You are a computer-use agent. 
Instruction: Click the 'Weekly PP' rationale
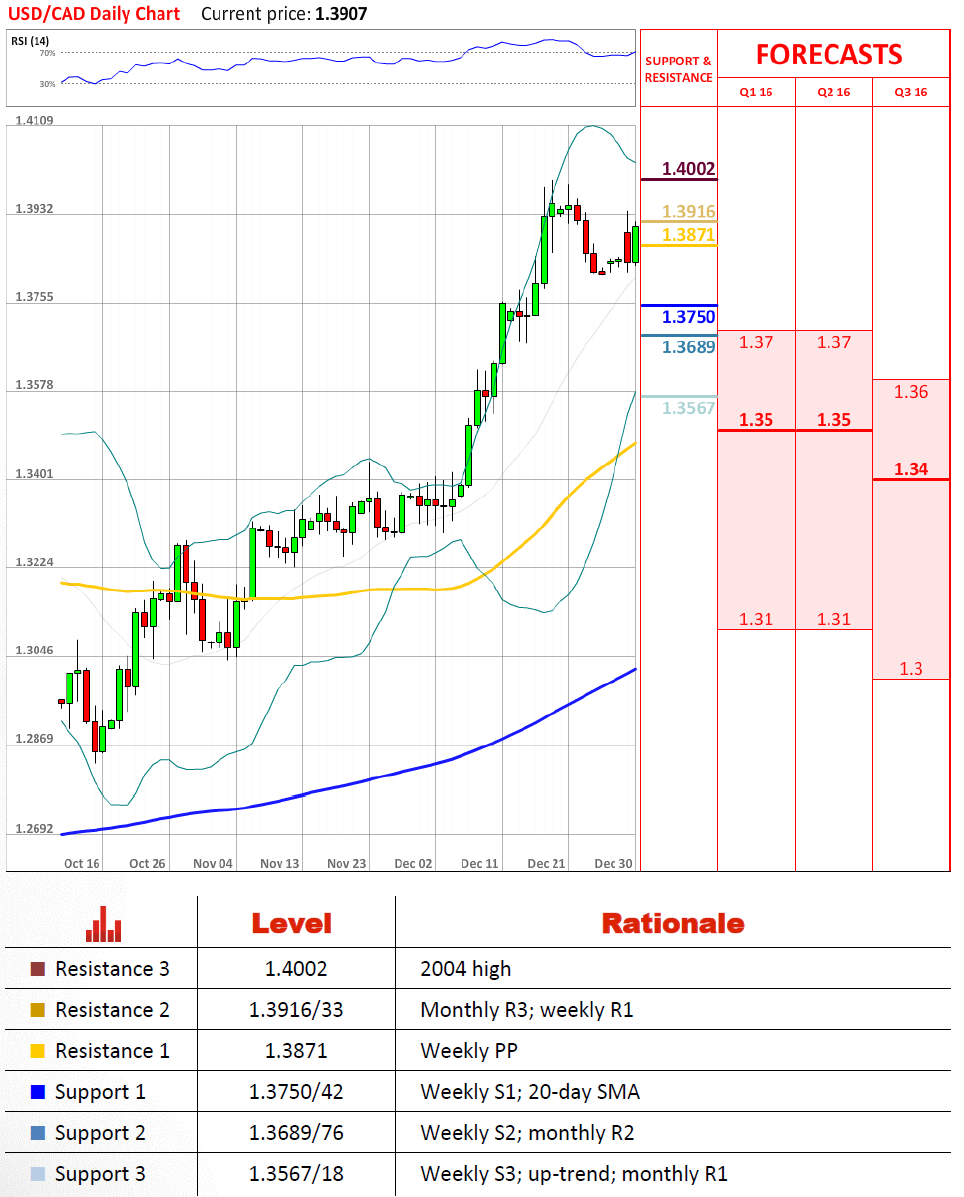point(469,1051)
